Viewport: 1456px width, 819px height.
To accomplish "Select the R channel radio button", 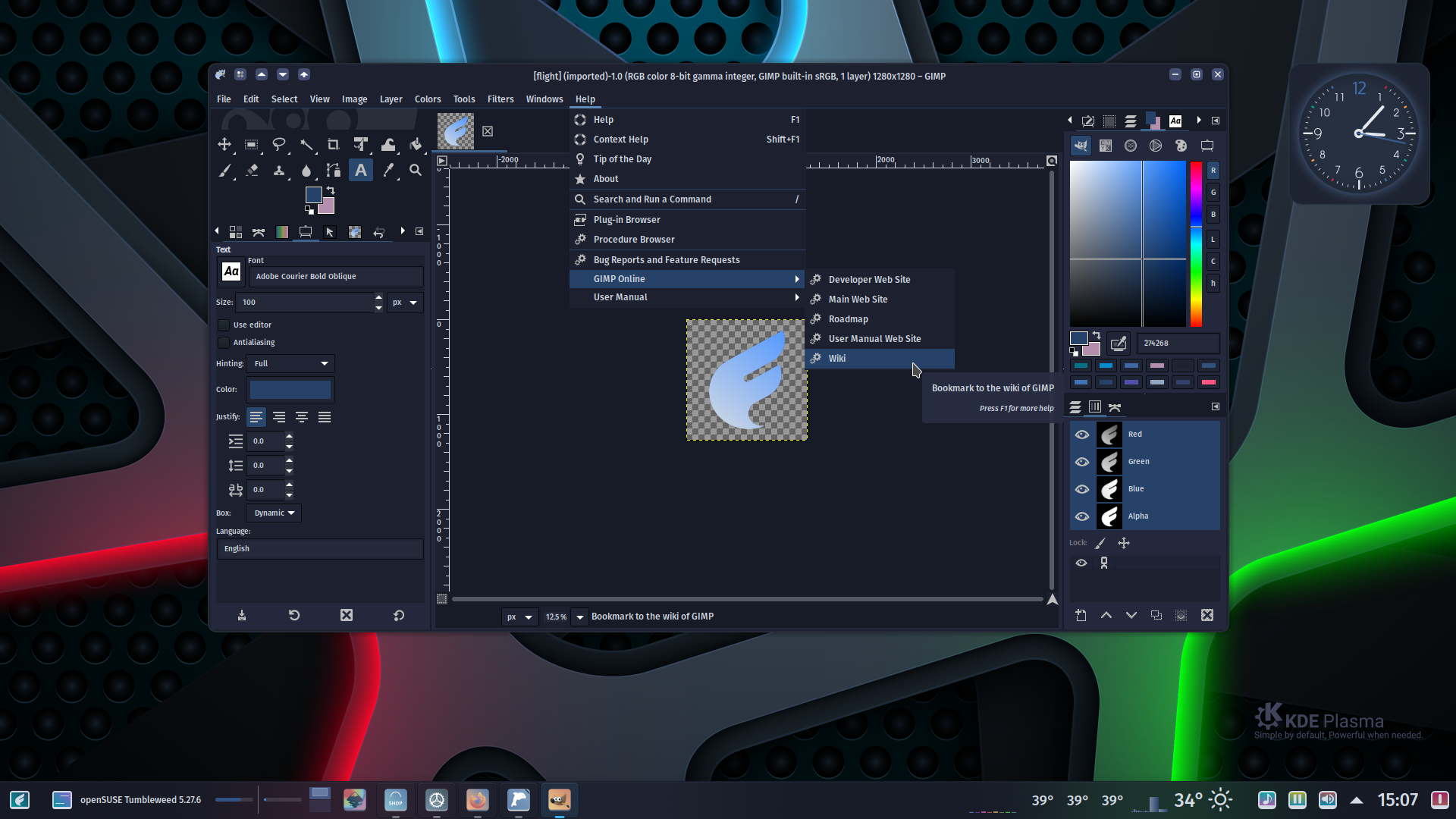I will [x=1213, y=171].
